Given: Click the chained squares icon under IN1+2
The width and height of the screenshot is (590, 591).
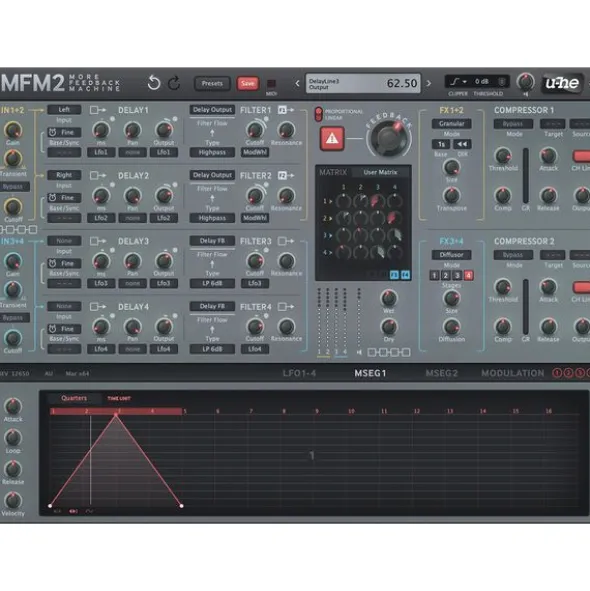Looking at the screenshot, I should pos(18,229).
